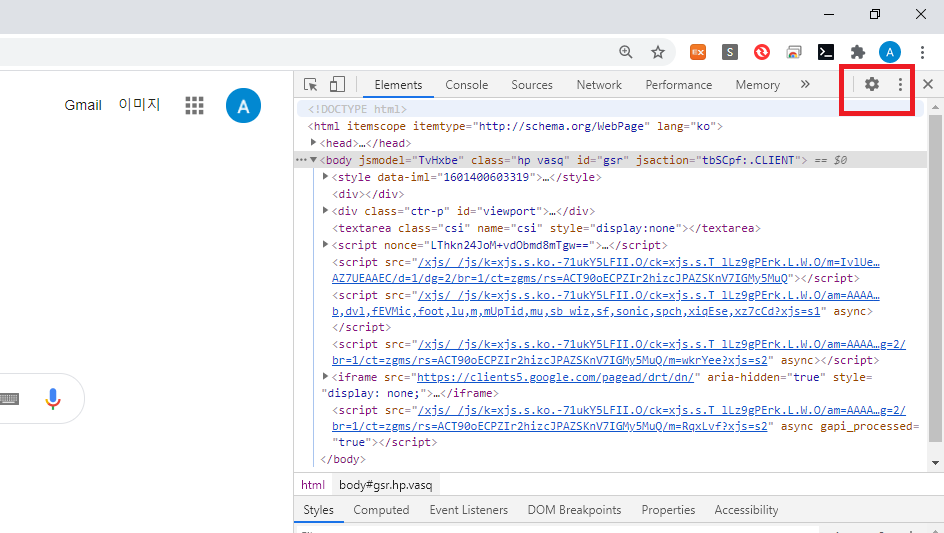Open the Google apps grid
Image resolution: width=944 pixels, height=533 pixels.
(x=194, y=105)
